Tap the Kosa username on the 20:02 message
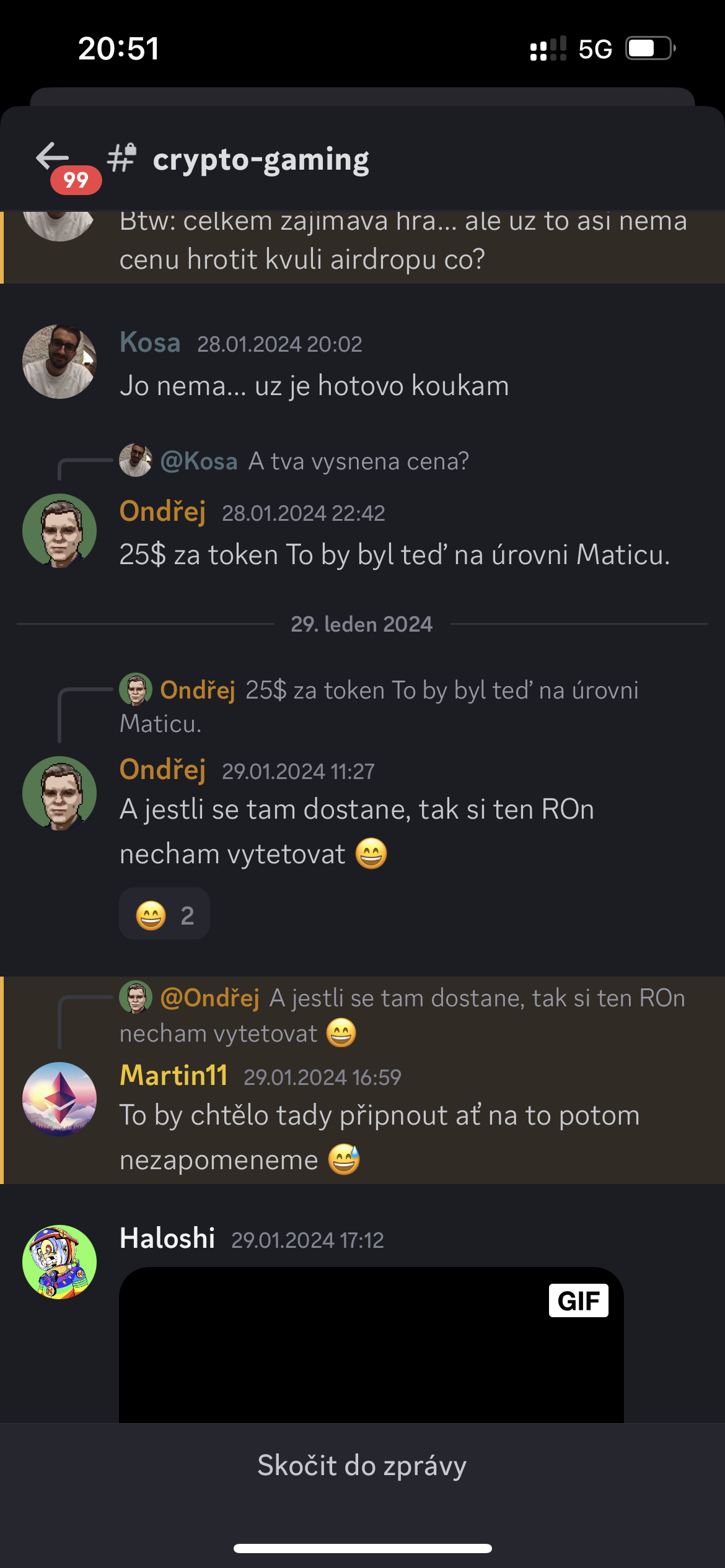Viewport: 725px width, 1568px height. (x=150, y=342)
